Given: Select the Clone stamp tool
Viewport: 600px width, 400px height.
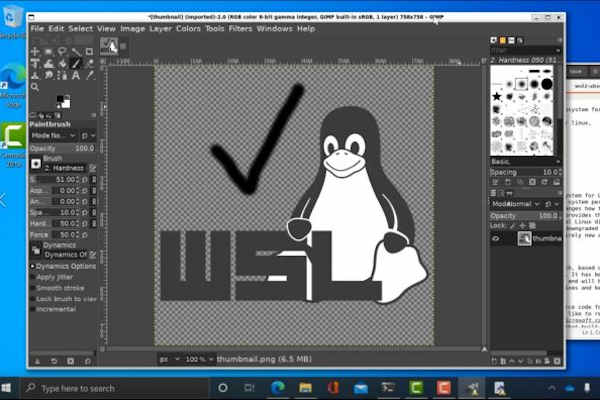Looking at the screenshot, I should [35, 75].
